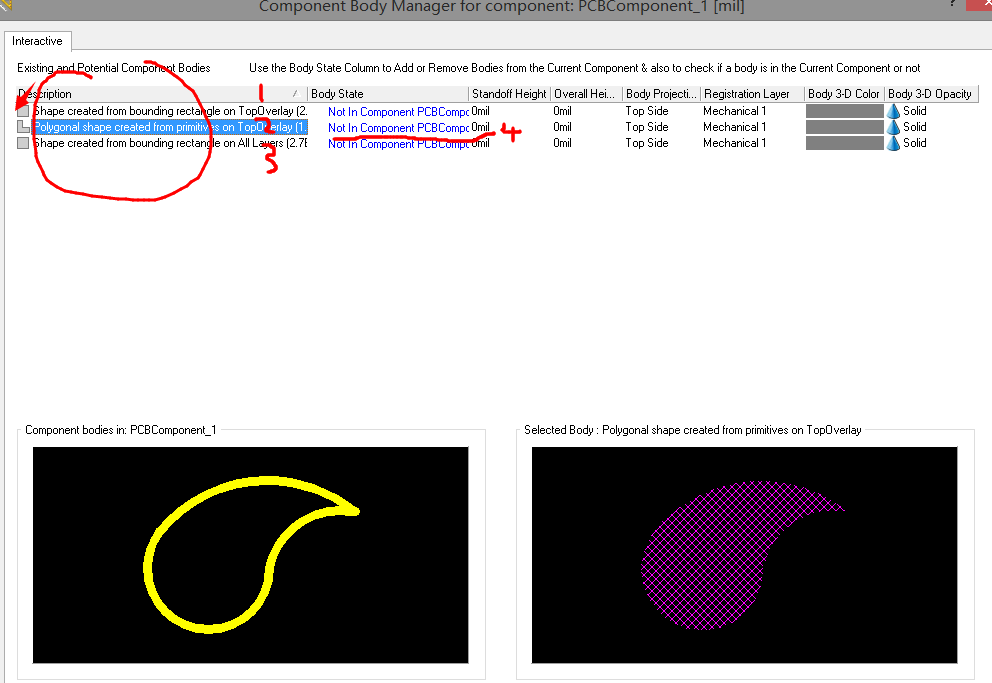
Task: Click the opacity cone icon in first row
Action: [893, 111]
